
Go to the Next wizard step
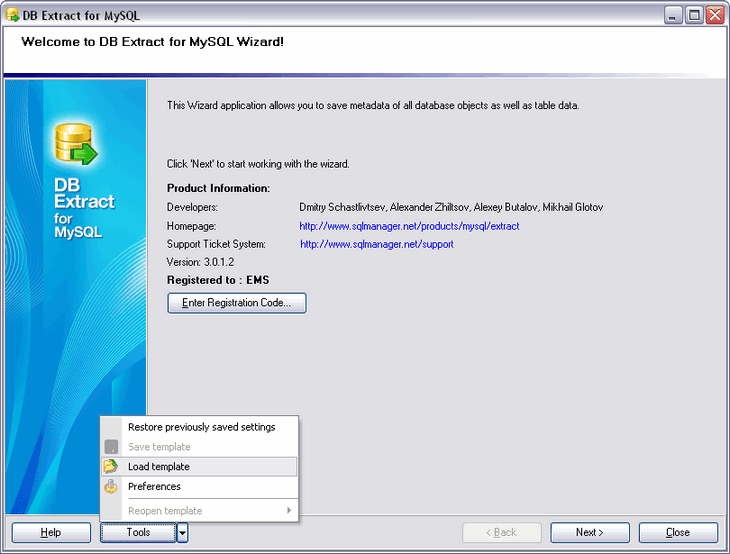pos(590,533)
